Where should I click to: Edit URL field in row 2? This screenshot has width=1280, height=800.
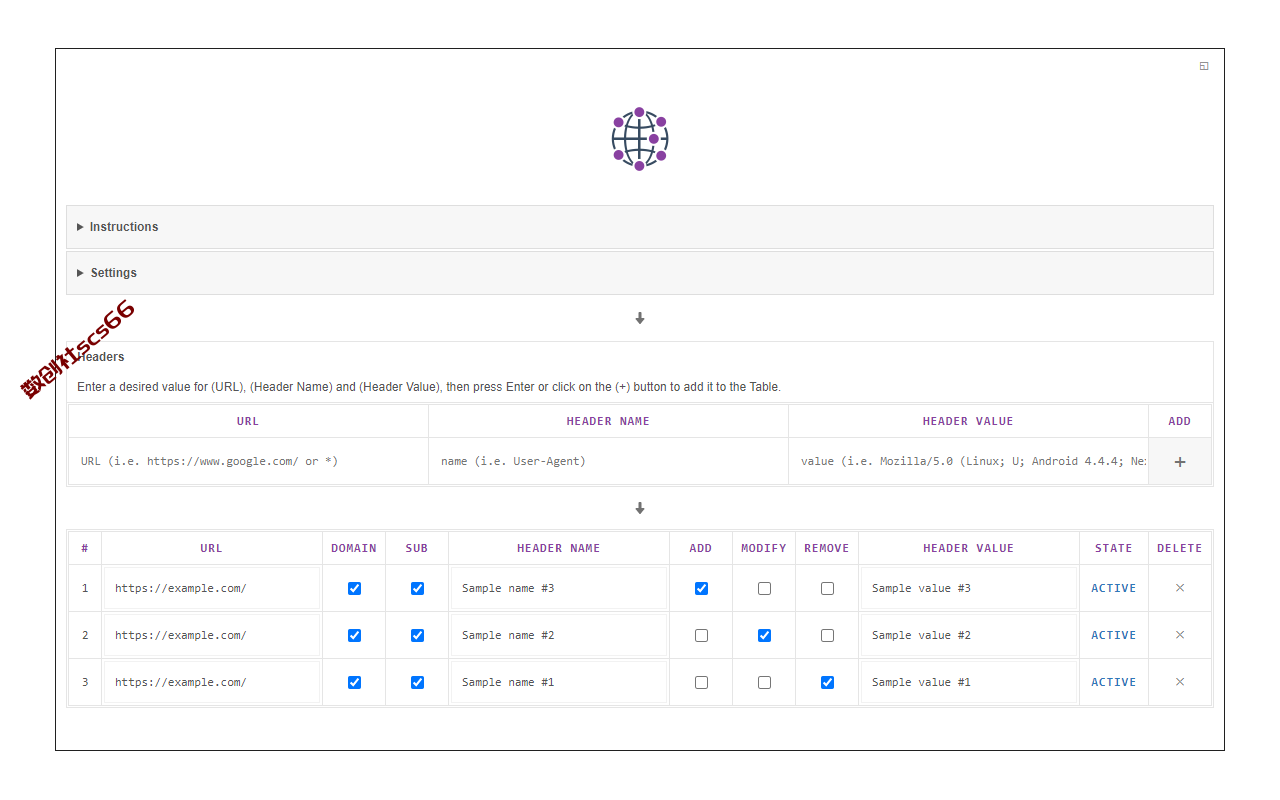(x=212, y=635)
